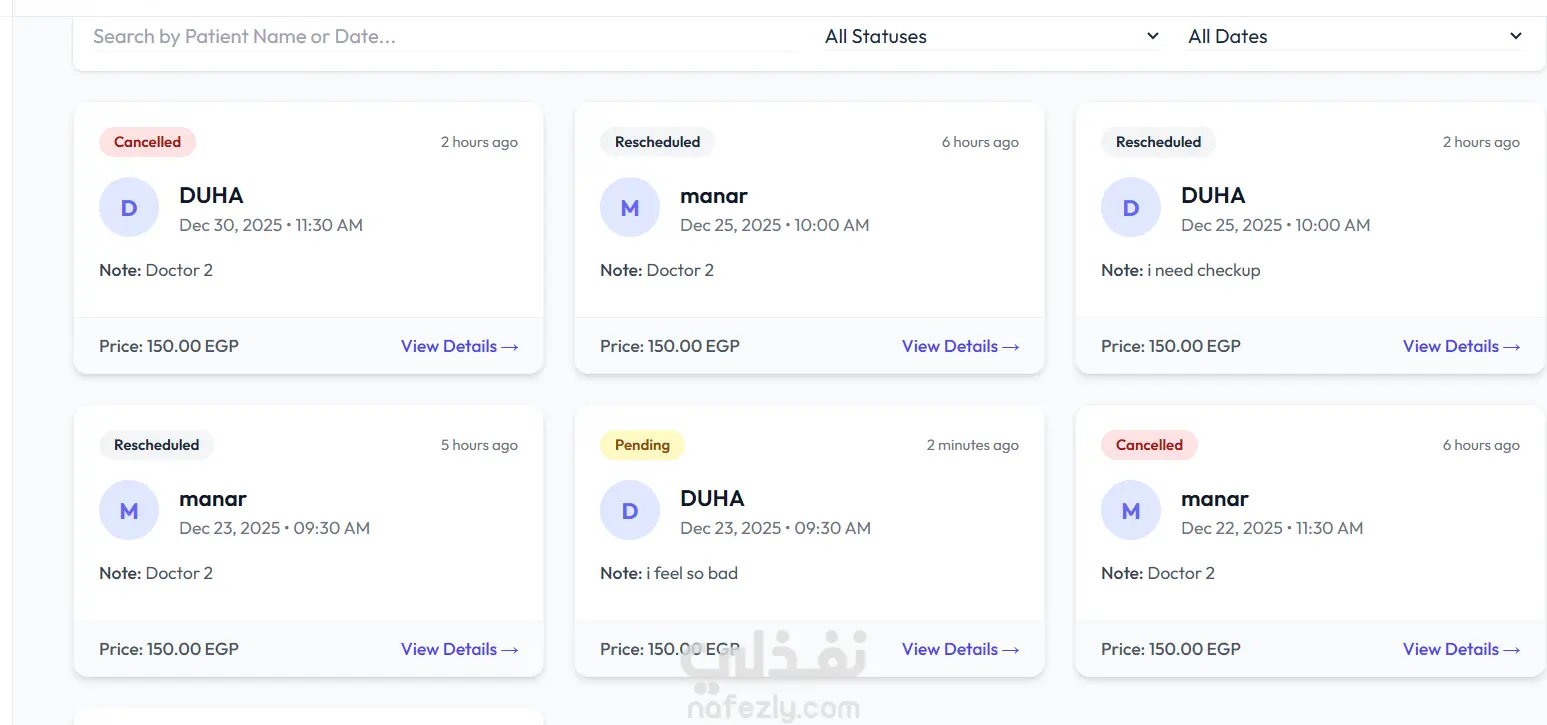Click the M avatar on manar's Dec 23 appointment
The width and height of the screenshot is (1547, 725).
tap(129, 511)
